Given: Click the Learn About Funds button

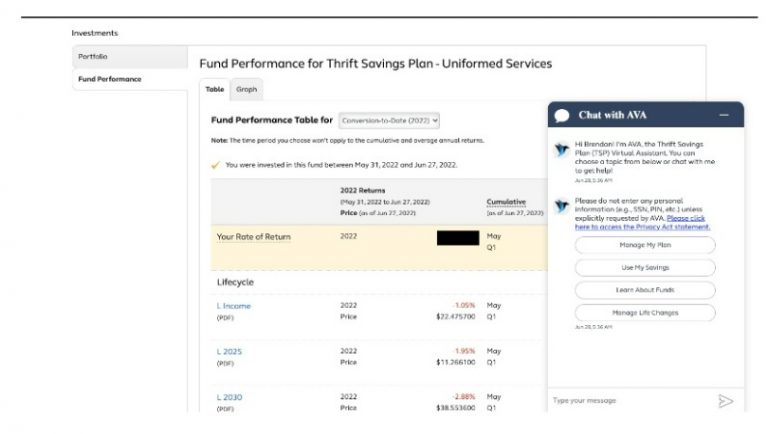Looking at the screenshot, I should [x=645, y=290].
